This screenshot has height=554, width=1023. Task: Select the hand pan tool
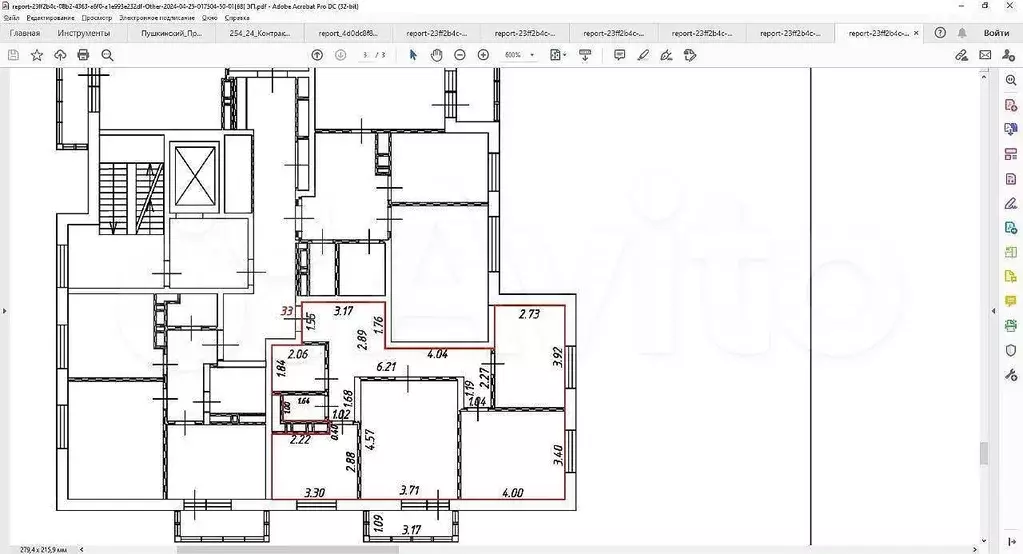pyautogui.click(x=436, y=55)
